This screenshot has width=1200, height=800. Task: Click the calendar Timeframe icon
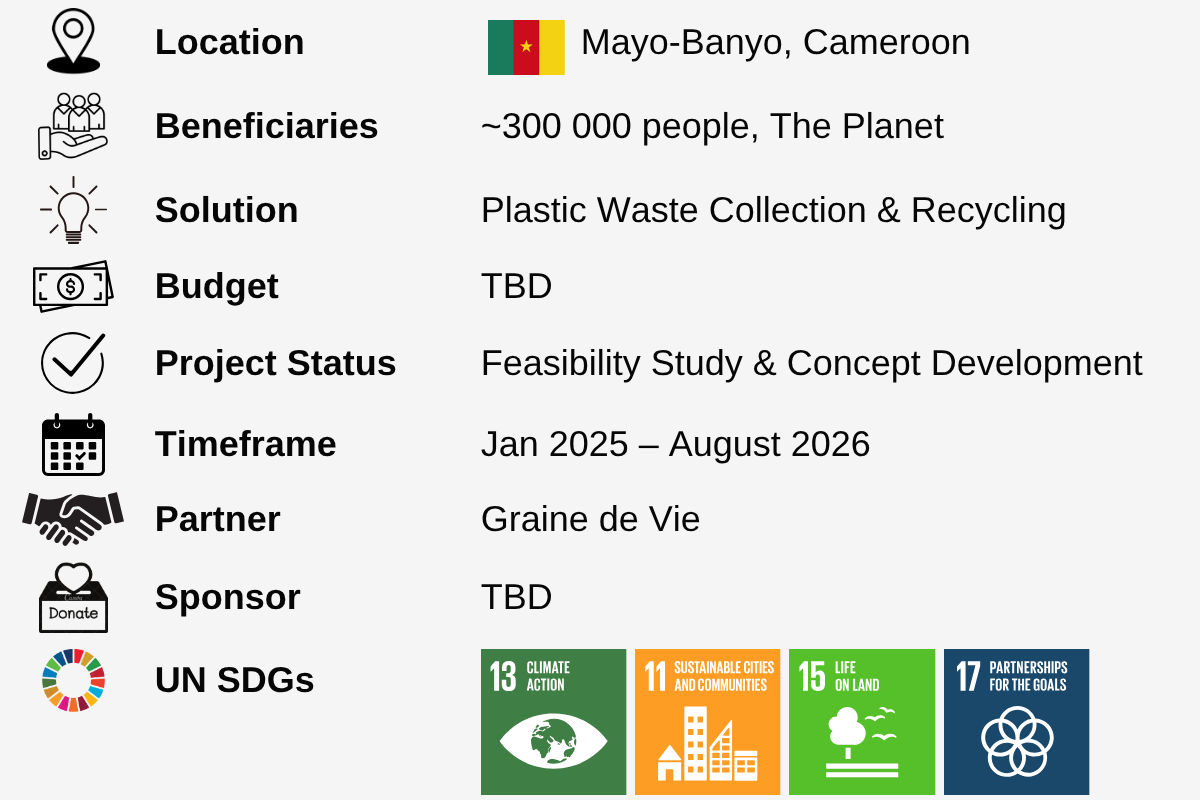pyautogui.click(x=73, y=444)
